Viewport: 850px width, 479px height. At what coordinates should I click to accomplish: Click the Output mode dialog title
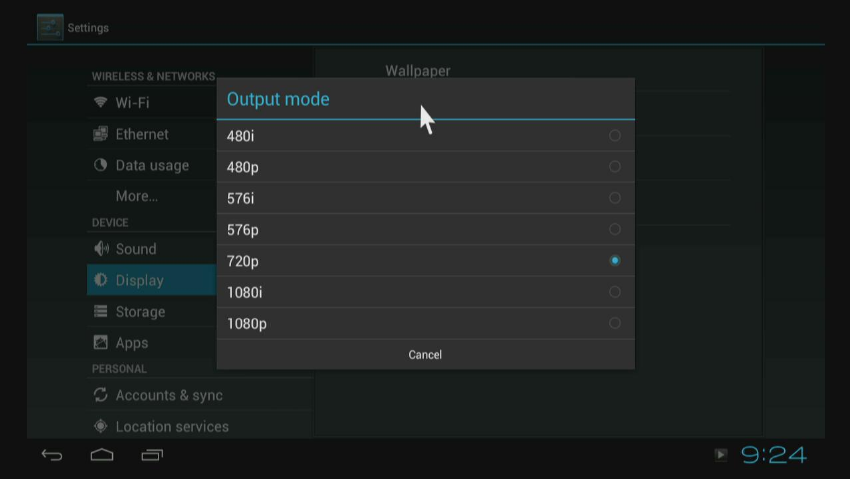click(278, 99)
